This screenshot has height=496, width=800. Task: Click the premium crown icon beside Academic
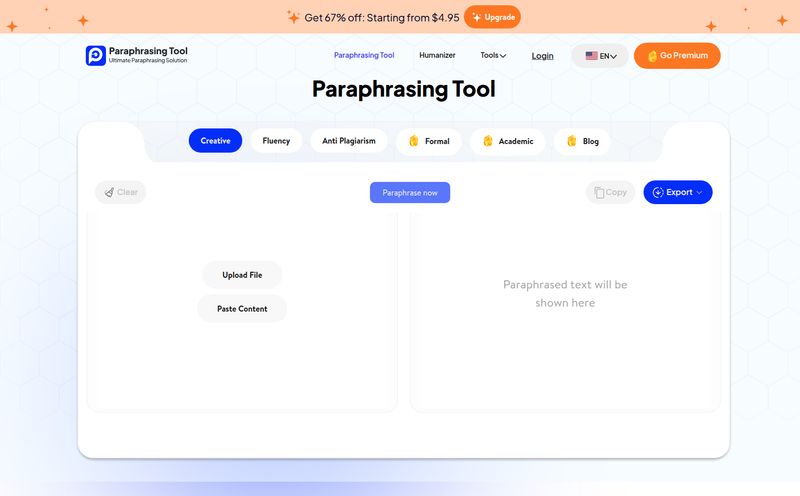tap(488, 141)
